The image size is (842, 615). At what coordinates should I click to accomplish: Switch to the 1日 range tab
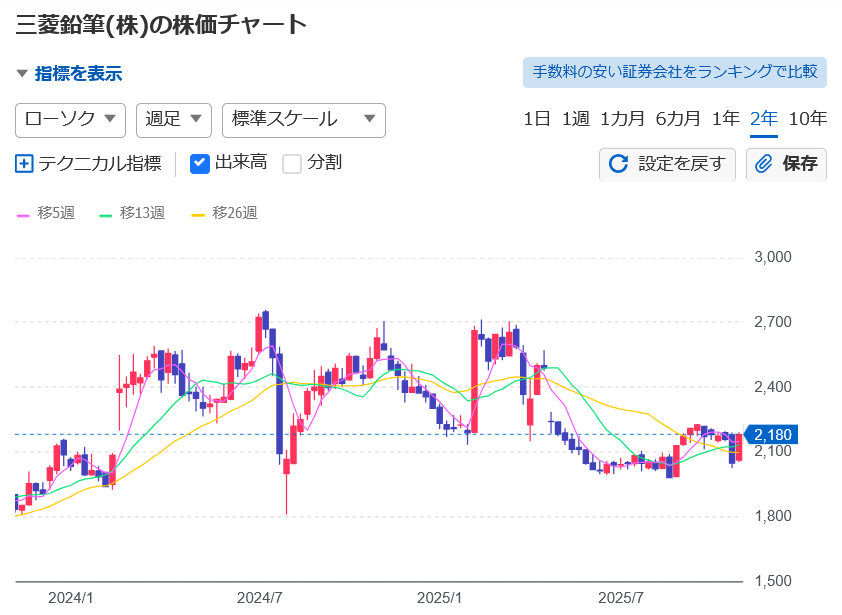[x=537, y=119]
